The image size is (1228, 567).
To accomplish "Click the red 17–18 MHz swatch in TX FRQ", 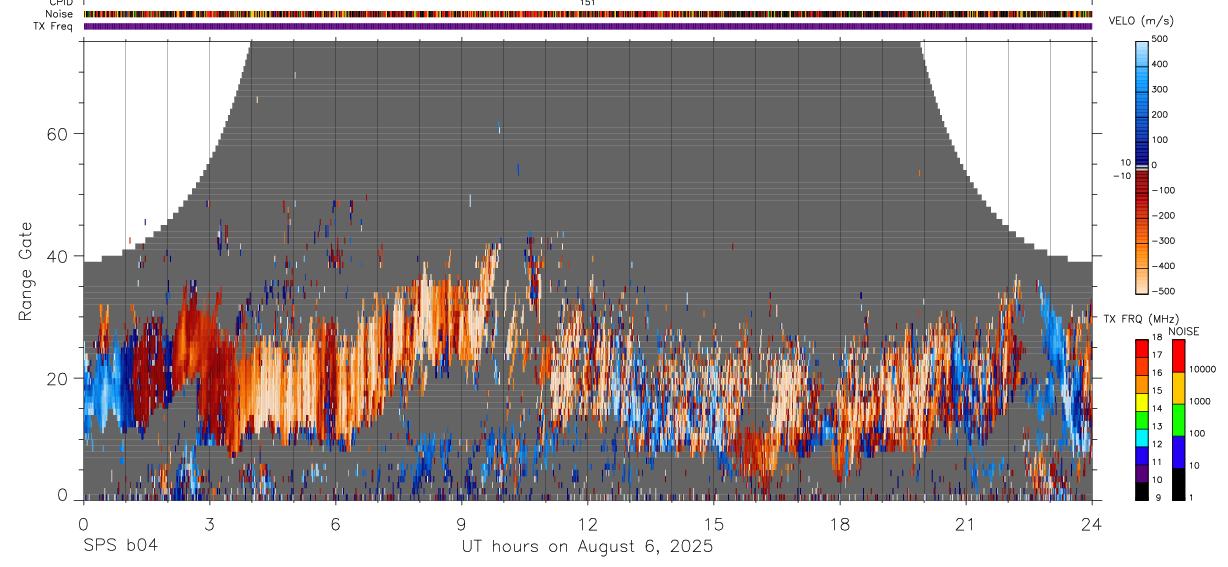I will 1142,349.
